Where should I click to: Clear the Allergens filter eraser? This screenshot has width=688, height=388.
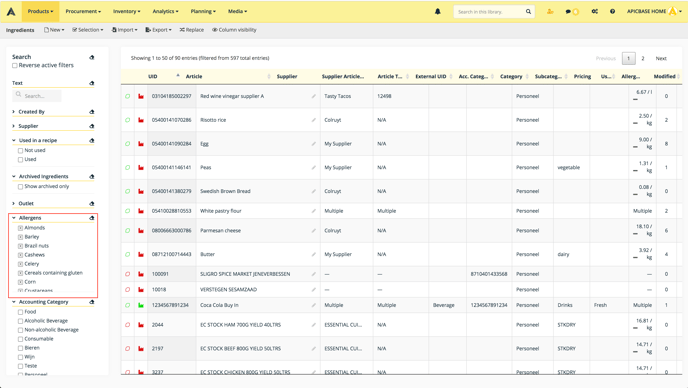pos(92,218)
